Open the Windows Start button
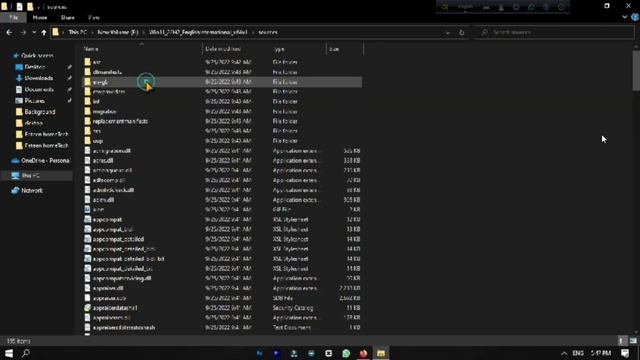 click(9, 353)
